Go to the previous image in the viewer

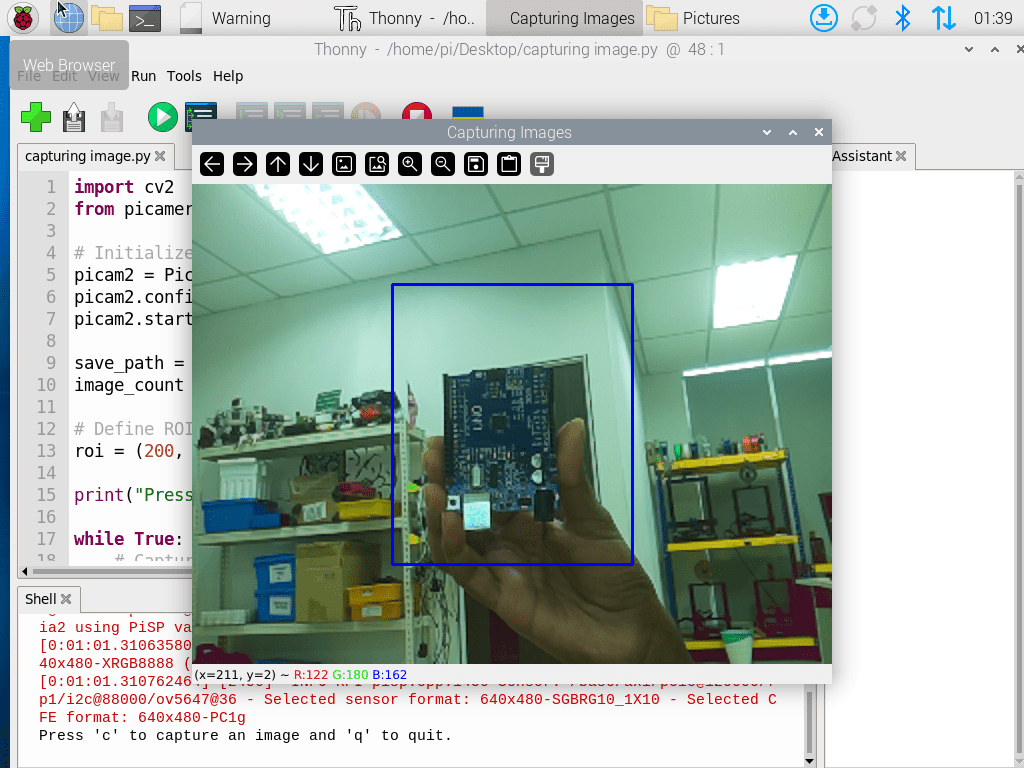pos(211,164)
